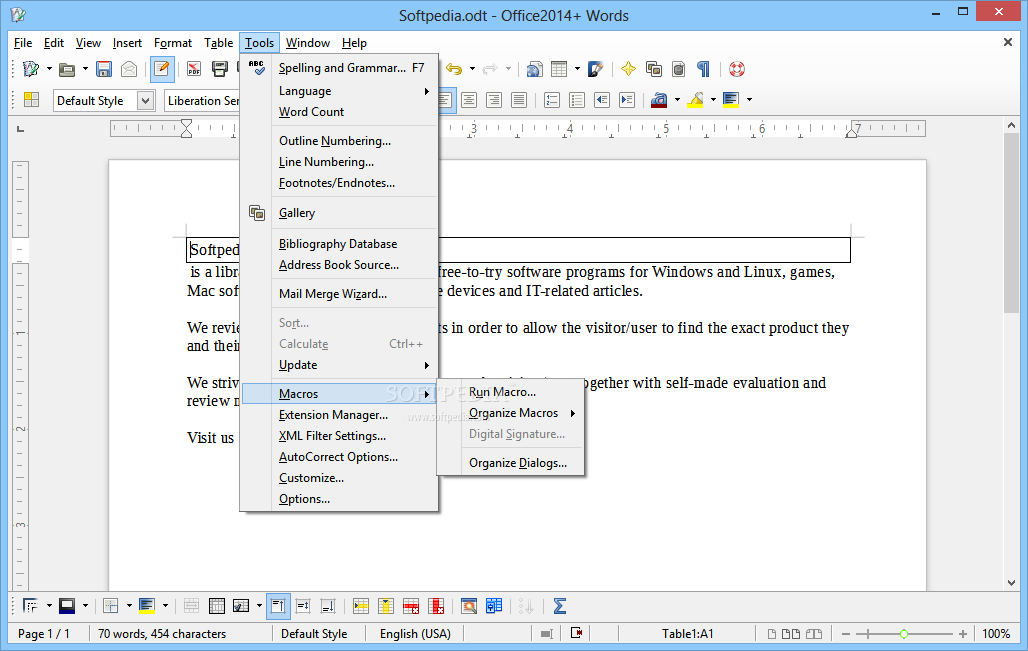The width and height of the screenshot is (1028, 651).
Task: Apply the yellow Highlighting color
Action: [696, 100]
